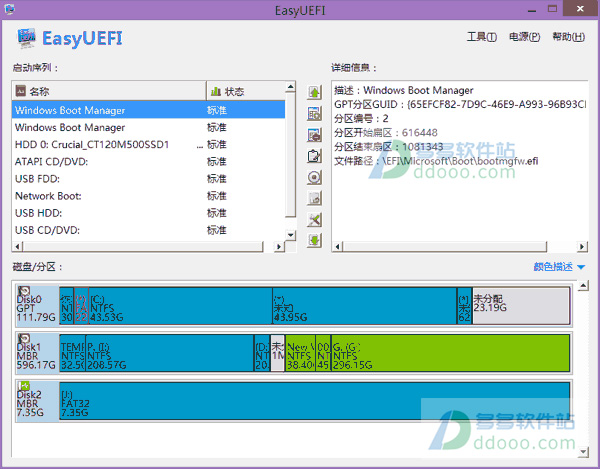Screen dimensions: 600x469
Task: Sort boot list by 状态 column header
Action: (246, 91)
